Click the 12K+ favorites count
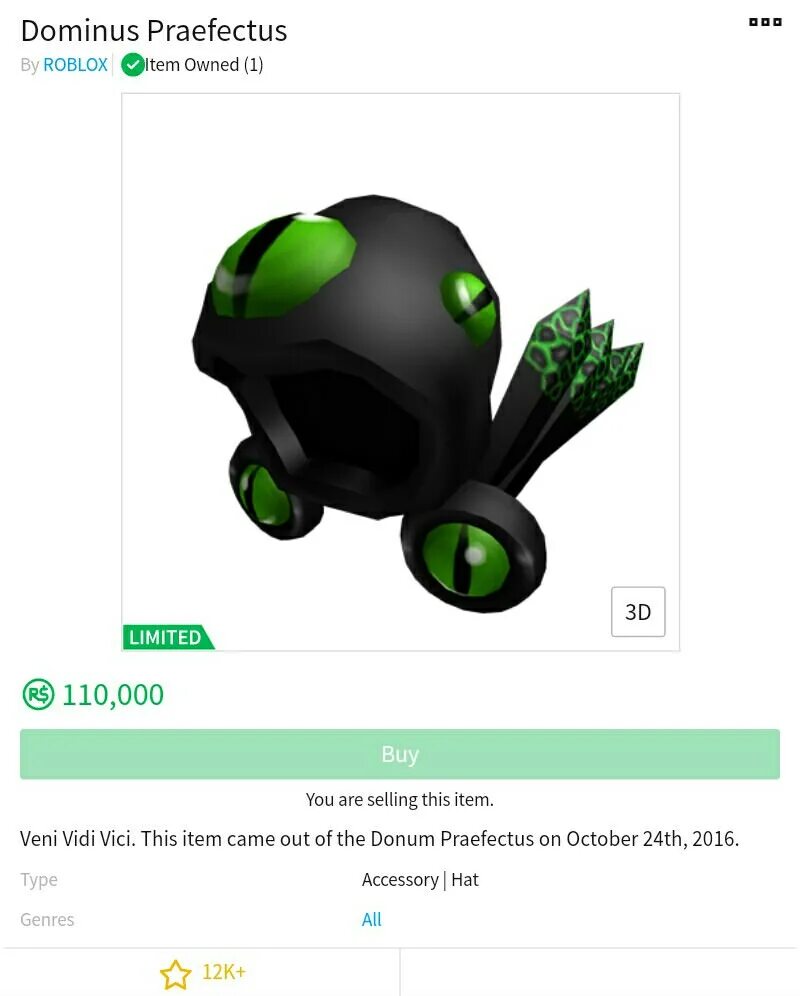Image resolution: width=800 pixels, height=996 pixels. (x=224, y=972)
